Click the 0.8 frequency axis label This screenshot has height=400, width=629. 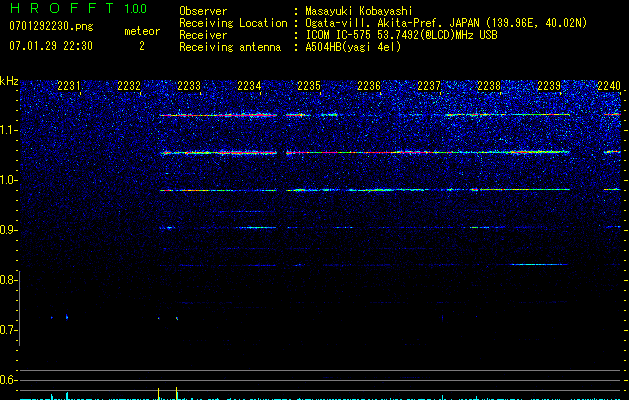click(x=8, y=280)
